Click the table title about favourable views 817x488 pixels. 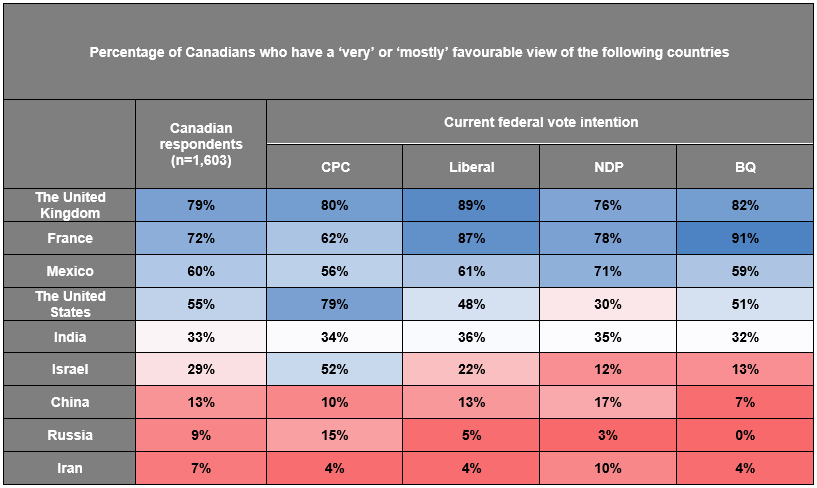409,52
